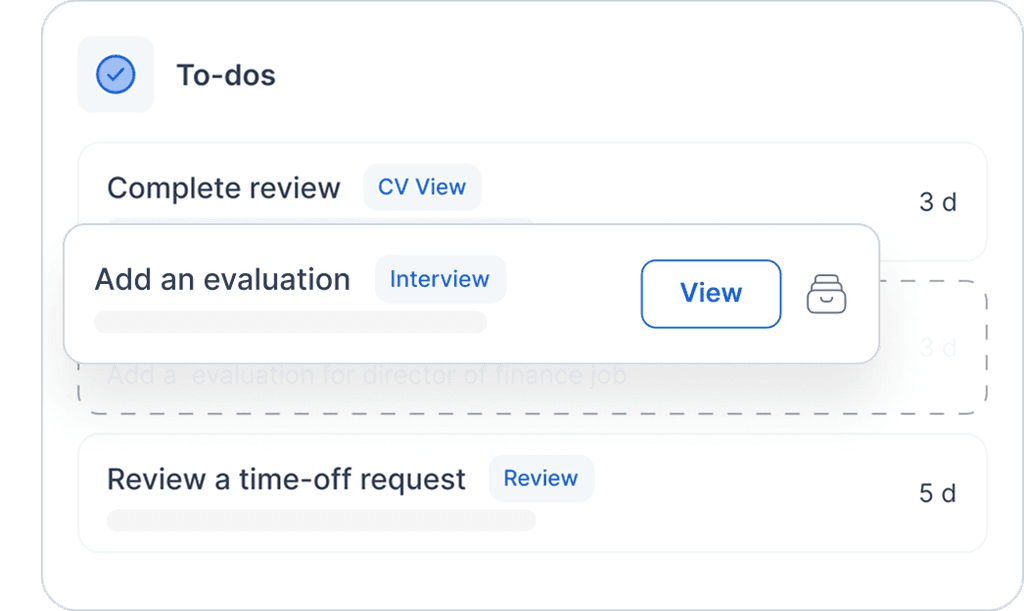Image resolution: width=1024 pixels, height=611 pixels.
Task: Click the CV View badge
Action: point(421,187)
